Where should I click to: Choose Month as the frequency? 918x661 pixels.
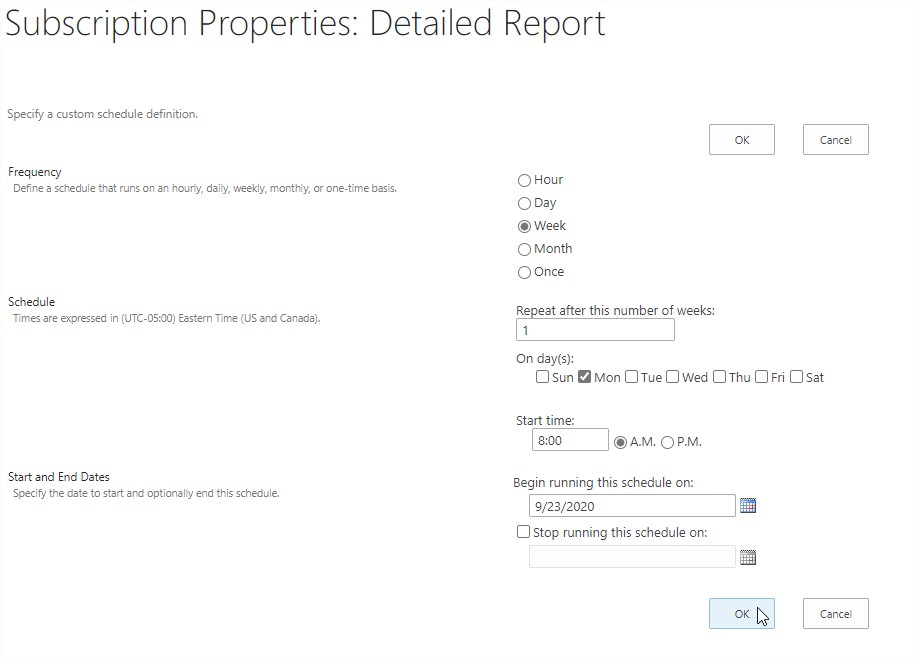click(524, 249)
